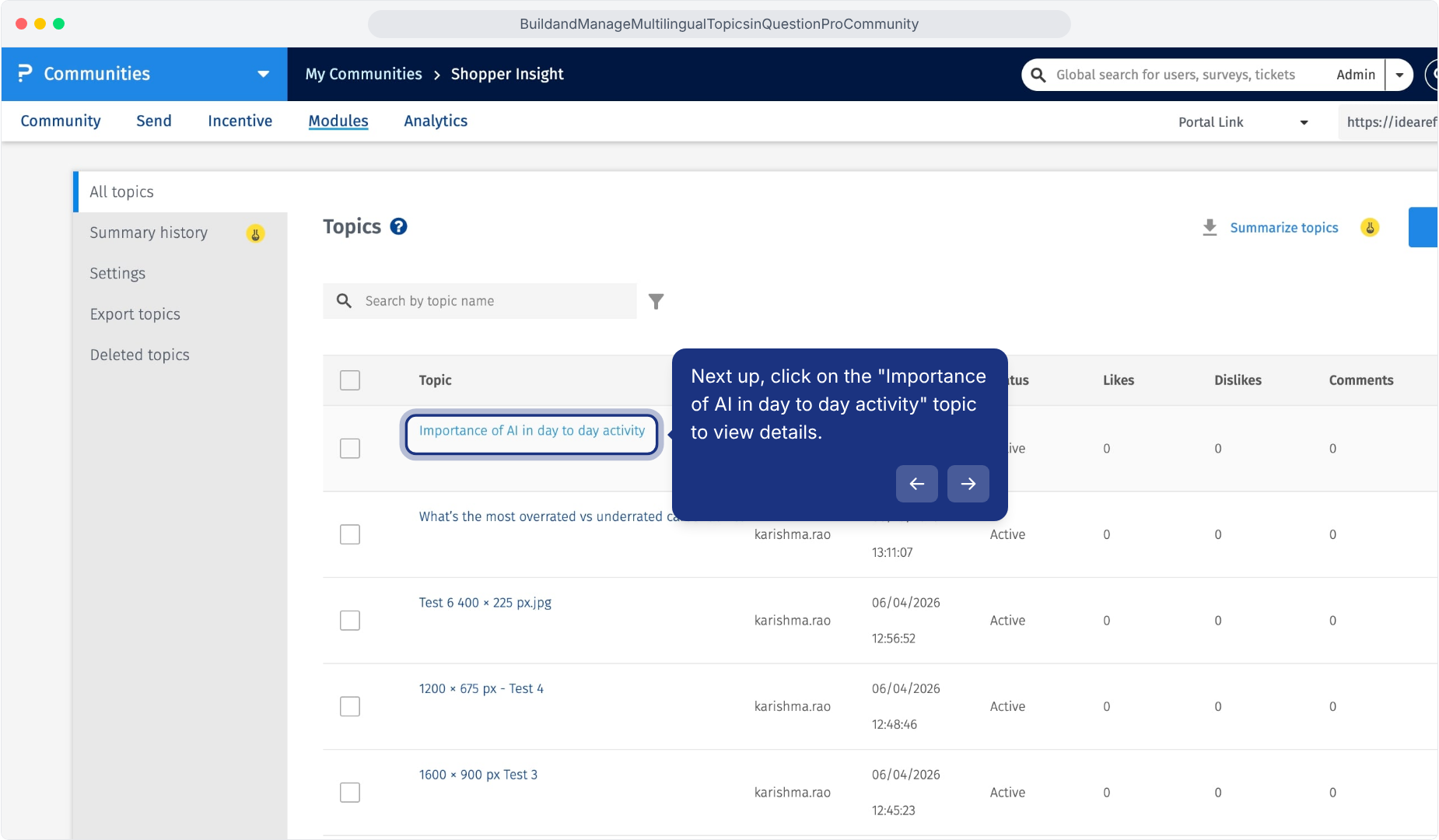The image size is (1439, 840).
Task: Open the Admin search scope dropdown arrow
Action: click(1399, 75)
